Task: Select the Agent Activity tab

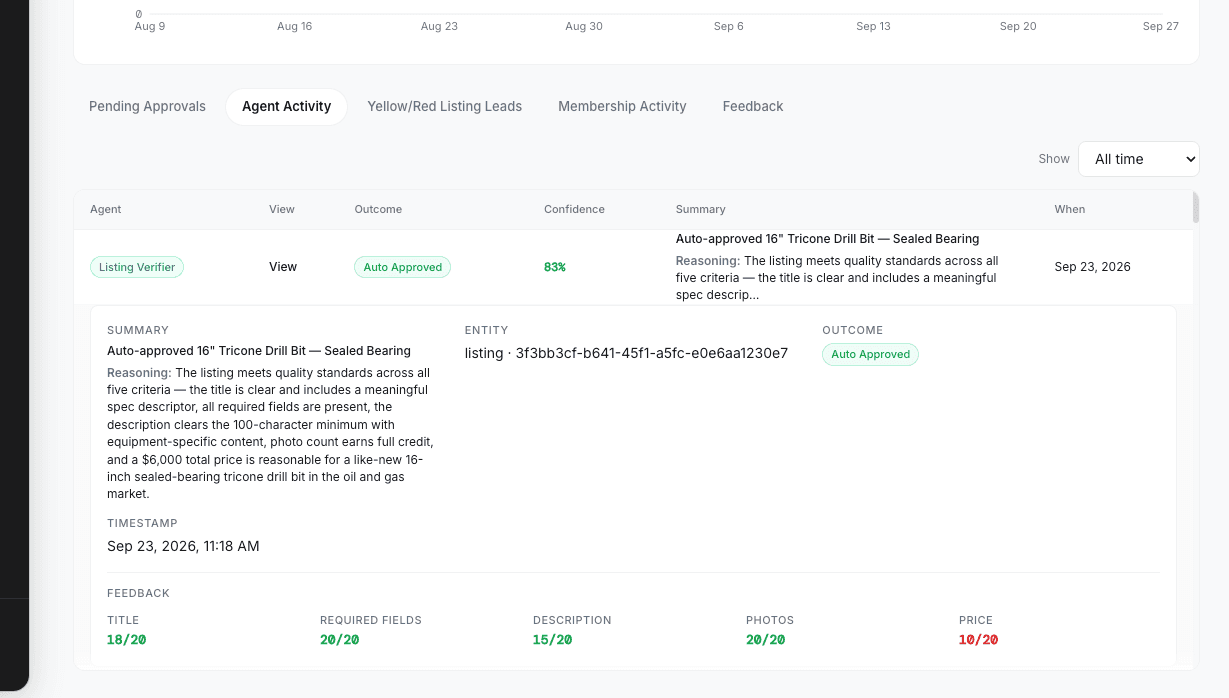Action: tap(286, 106)
